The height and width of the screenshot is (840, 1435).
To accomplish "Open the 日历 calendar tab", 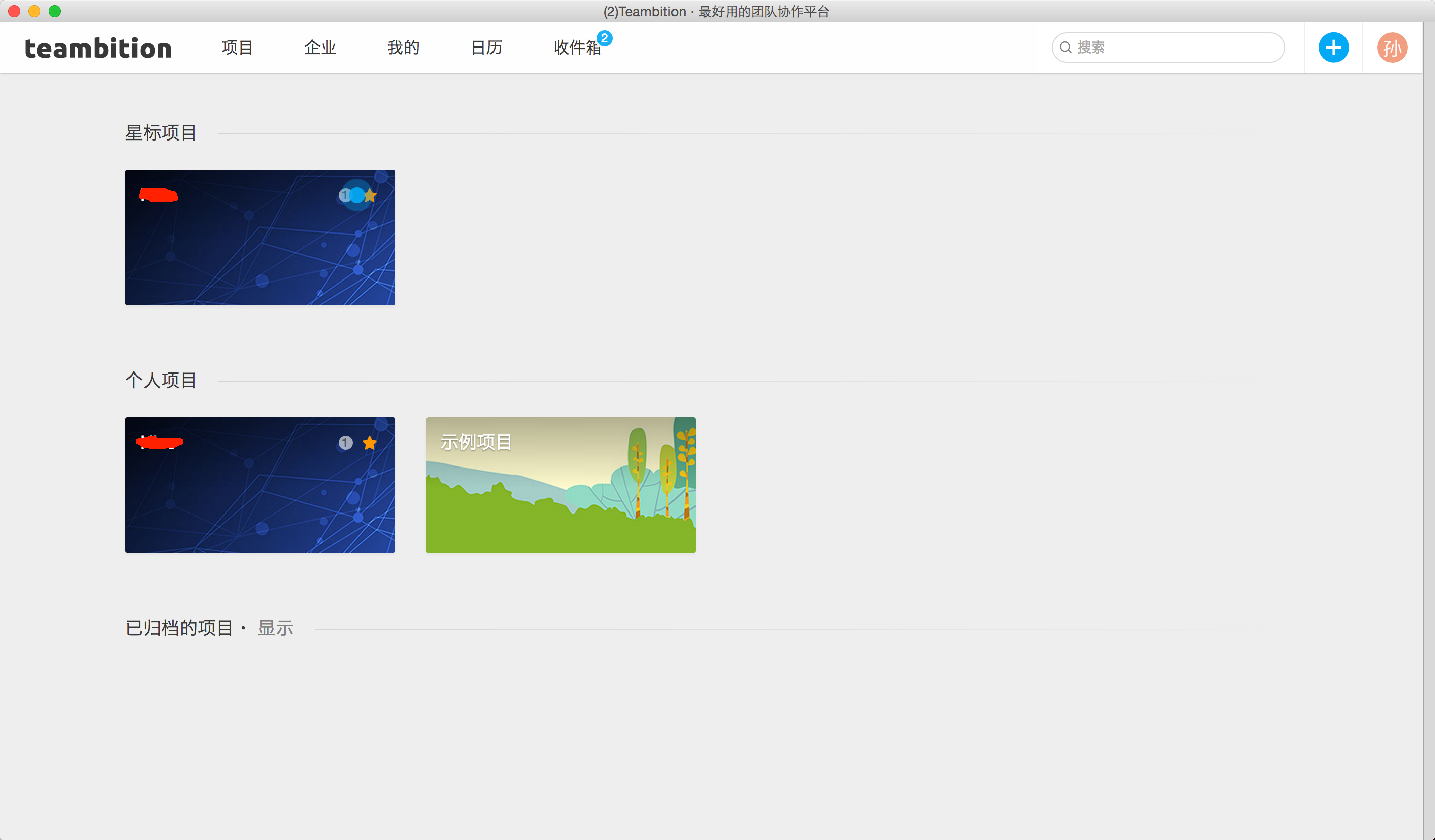I will coord(486,48).
